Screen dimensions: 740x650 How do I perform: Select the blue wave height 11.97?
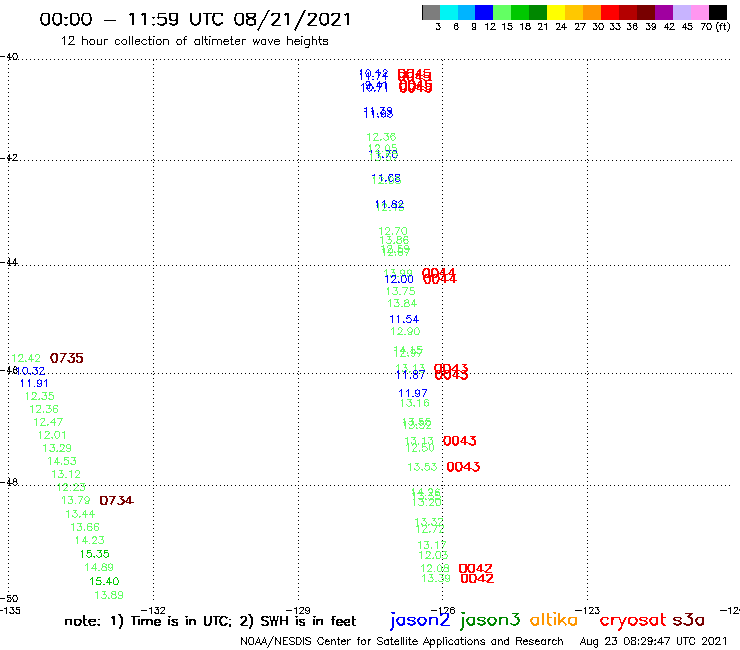(413, 393)
